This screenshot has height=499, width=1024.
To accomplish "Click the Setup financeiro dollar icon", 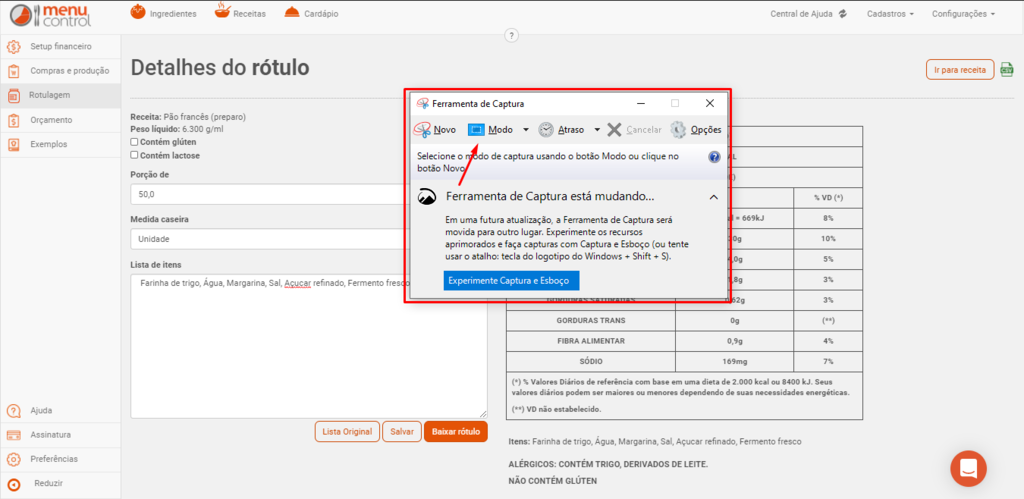I will pos(14,46).
